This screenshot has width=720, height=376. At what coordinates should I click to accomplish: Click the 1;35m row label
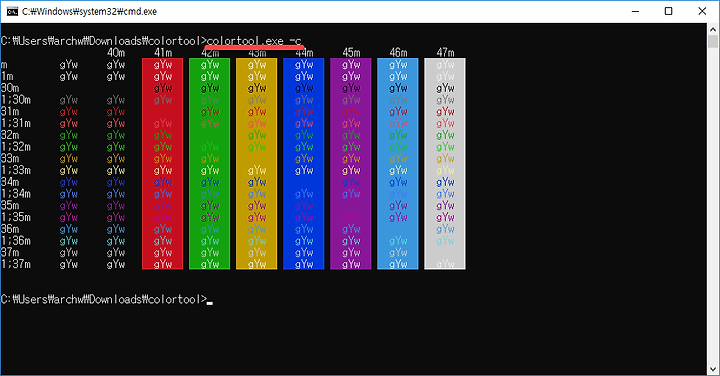point(16,217)
